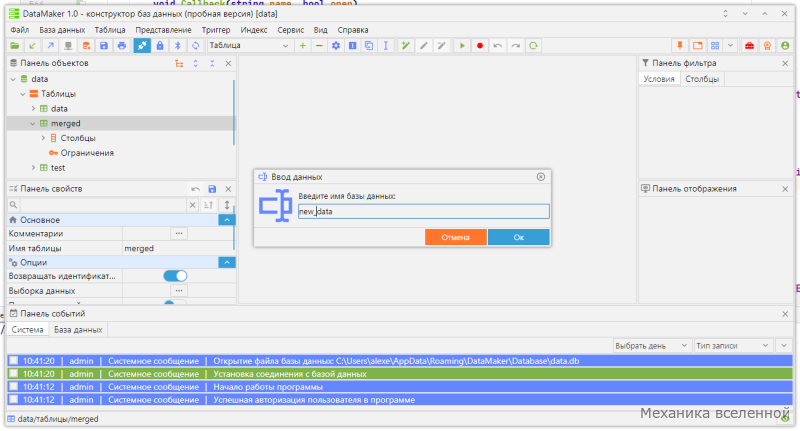Toggle the 'Возвращать идентификат...' switch
Screen dimensions: 800x431
click(175, 276)
